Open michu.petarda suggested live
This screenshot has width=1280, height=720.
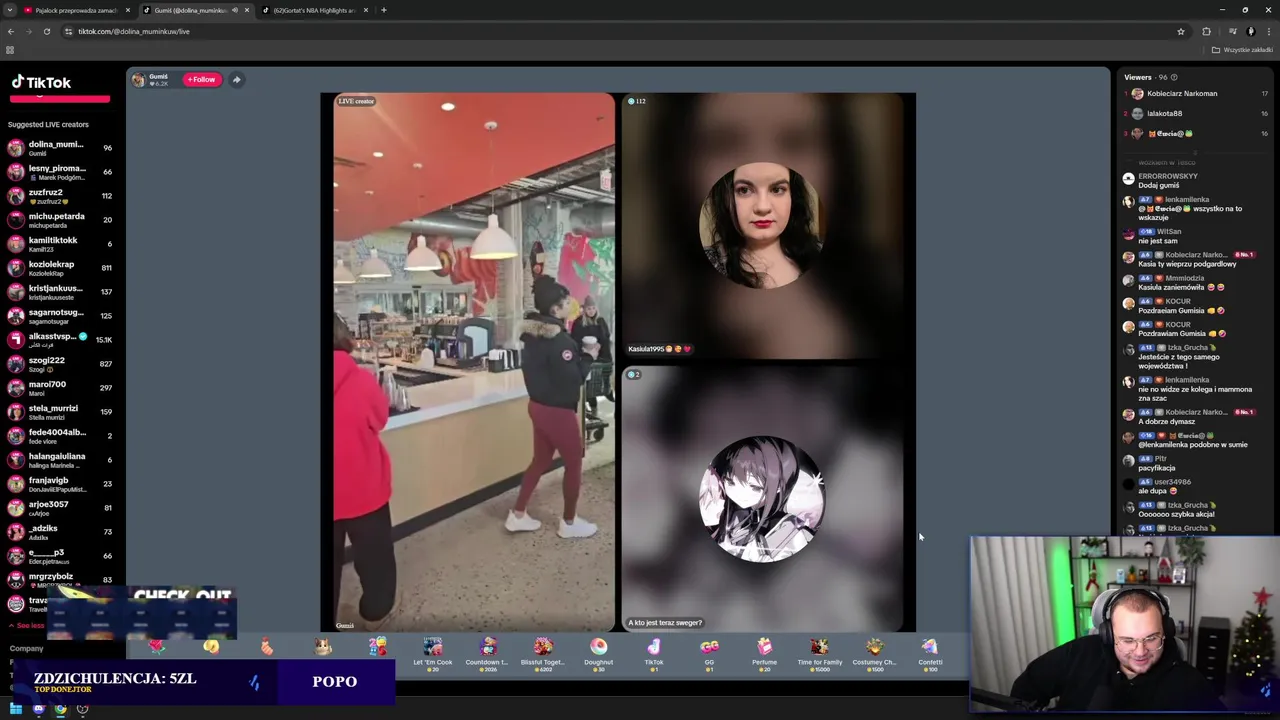click(x=60, y=220)
